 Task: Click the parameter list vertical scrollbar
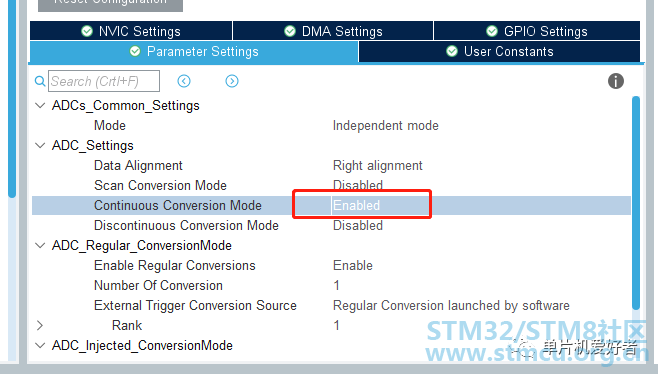636,203
